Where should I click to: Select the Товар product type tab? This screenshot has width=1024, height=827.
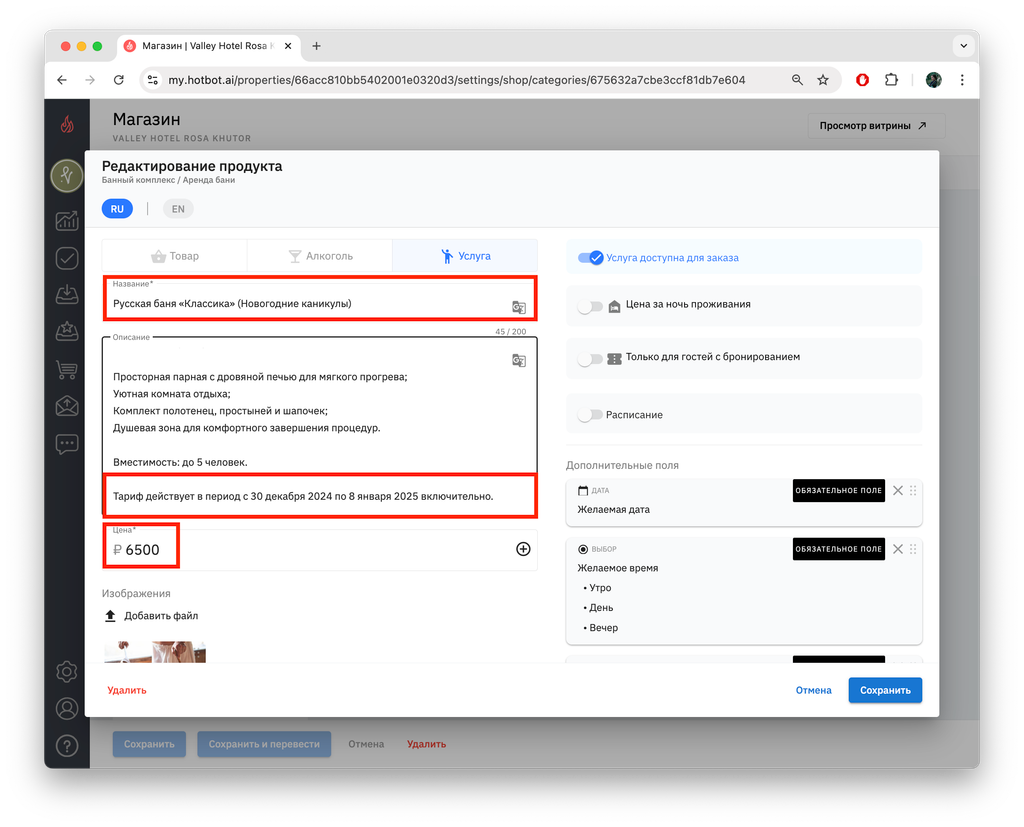coord(174,256)
